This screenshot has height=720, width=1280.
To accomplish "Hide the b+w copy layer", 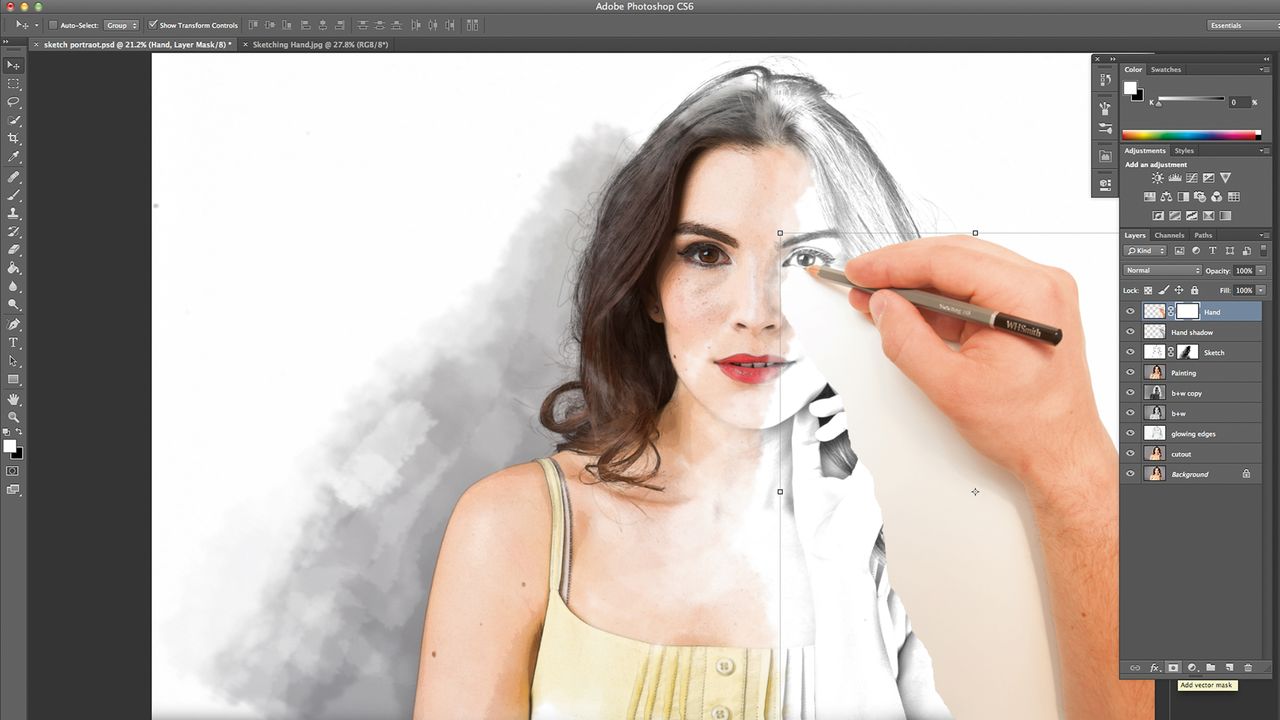I will 1130,393.
